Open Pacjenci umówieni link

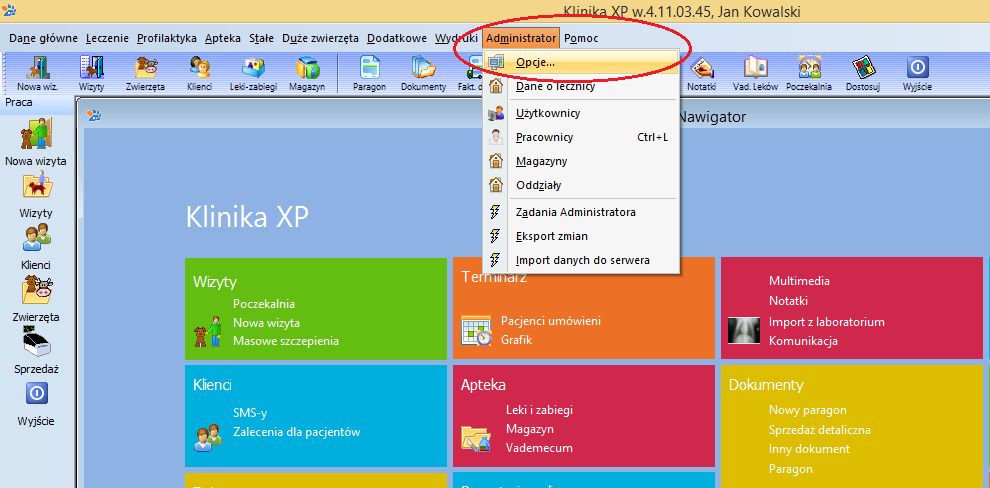[551, 321]
